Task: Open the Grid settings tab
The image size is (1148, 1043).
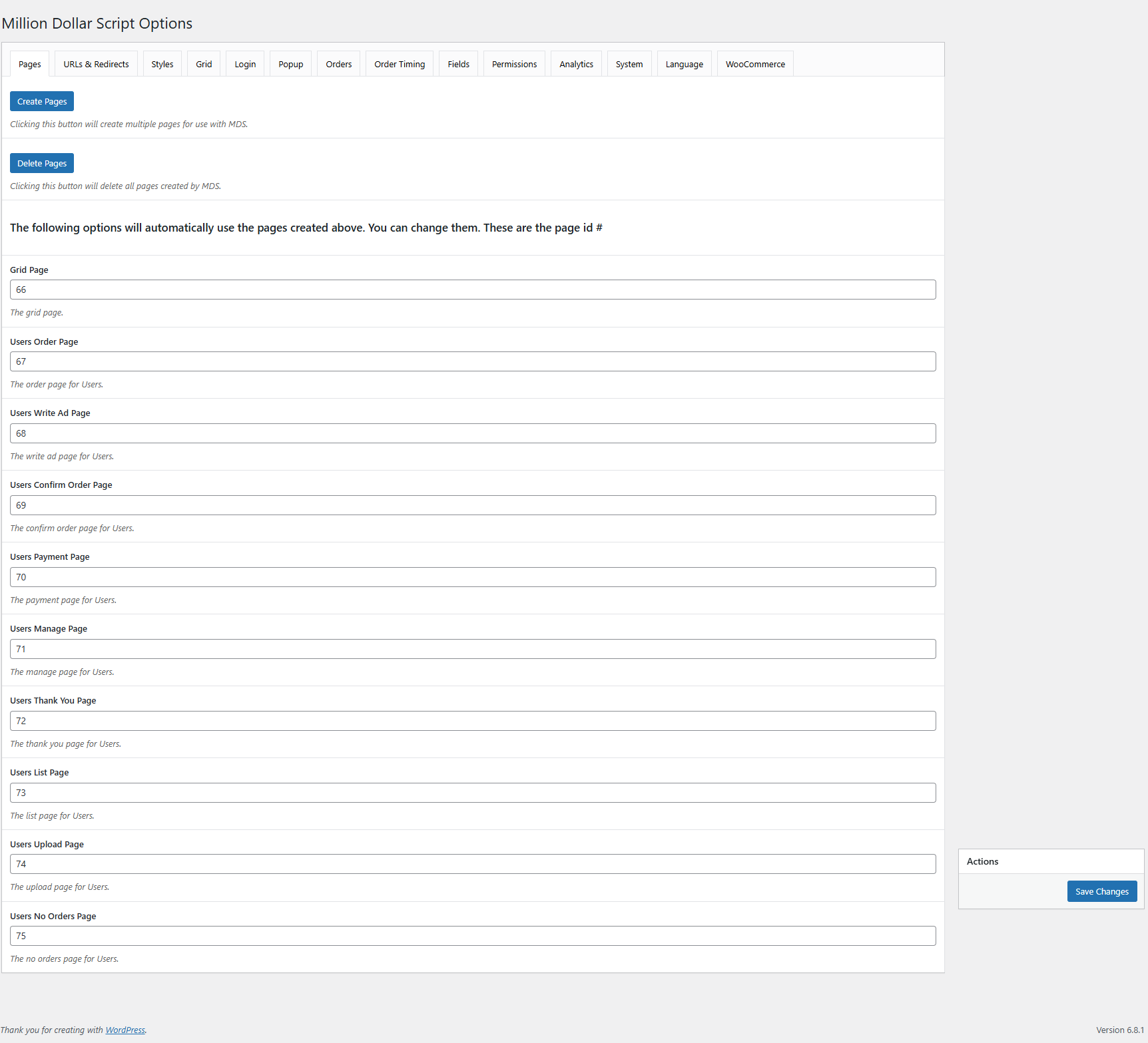Action: (x=204, y=64)
